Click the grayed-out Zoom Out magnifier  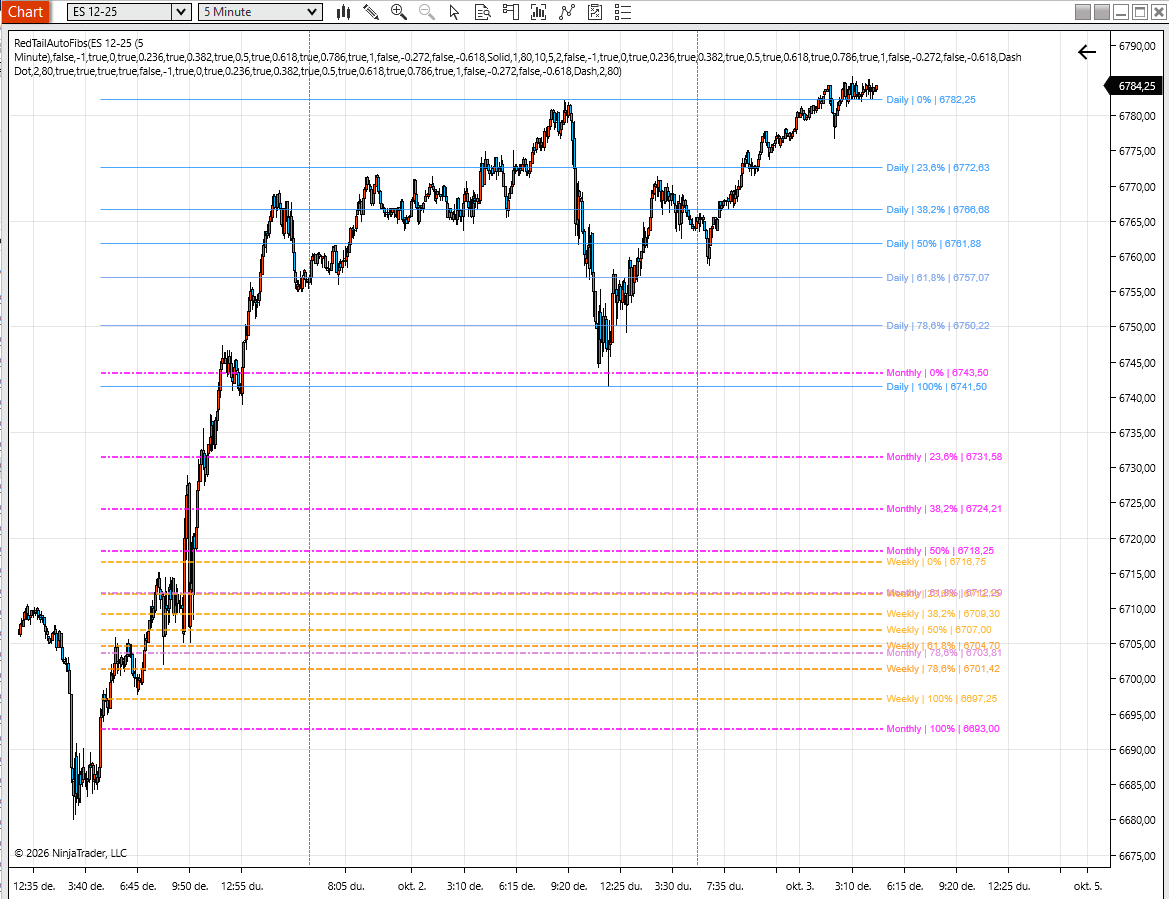(427, 12)
